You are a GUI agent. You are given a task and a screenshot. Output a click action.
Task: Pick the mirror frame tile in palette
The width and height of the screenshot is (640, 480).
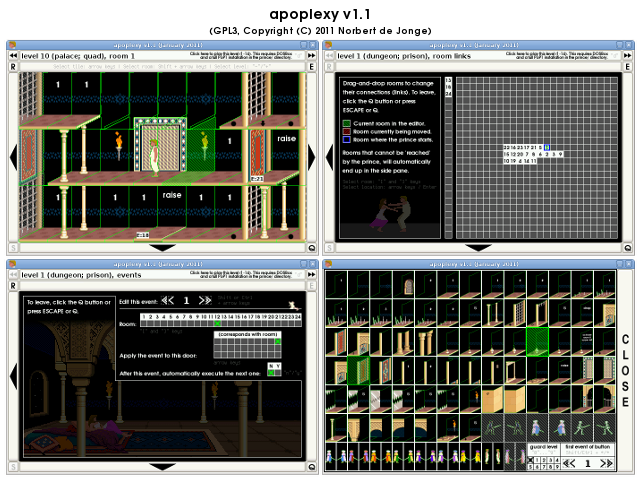[x=515, y=372]
